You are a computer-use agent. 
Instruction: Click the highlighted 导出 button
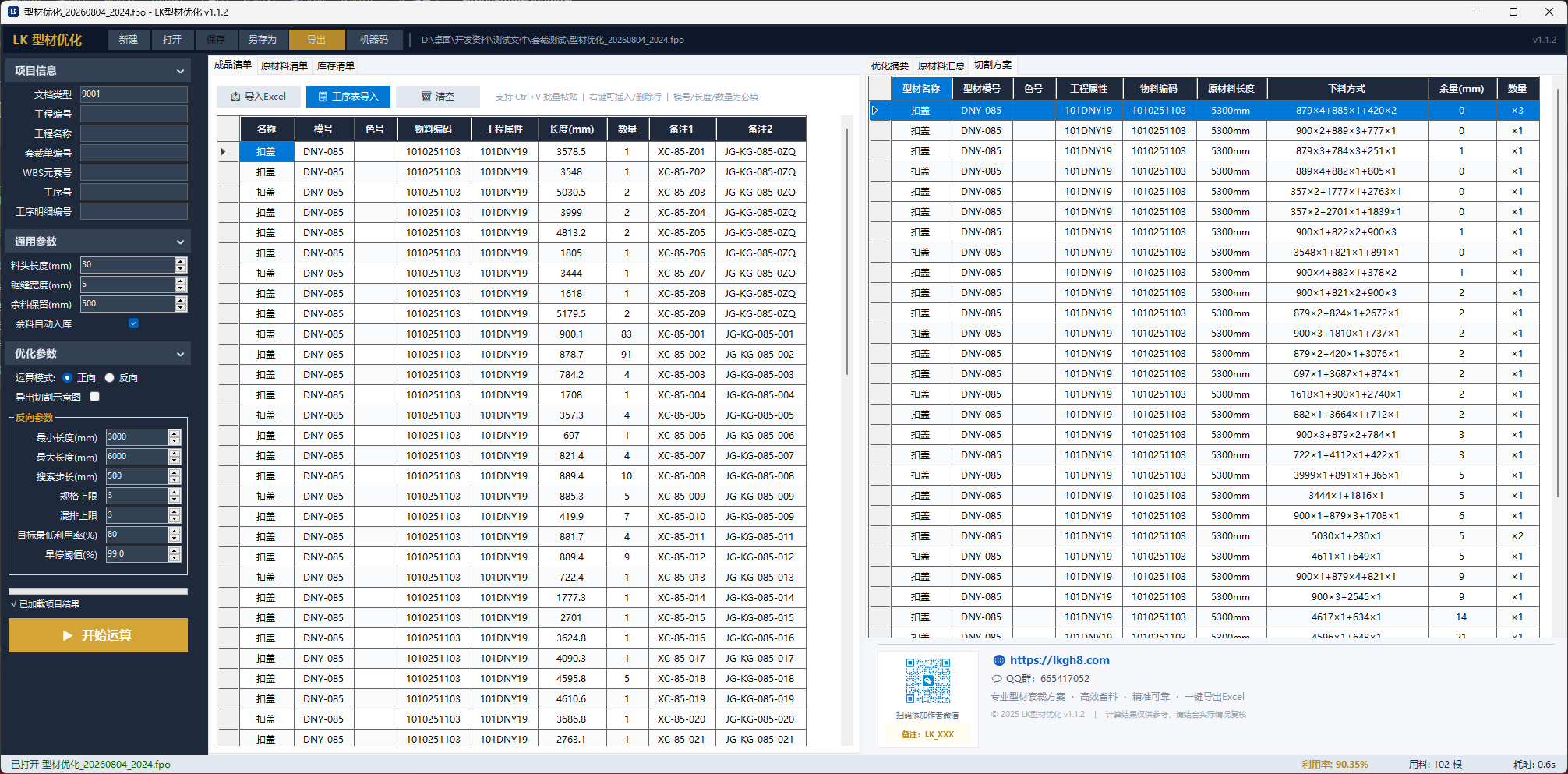(316, 40)
